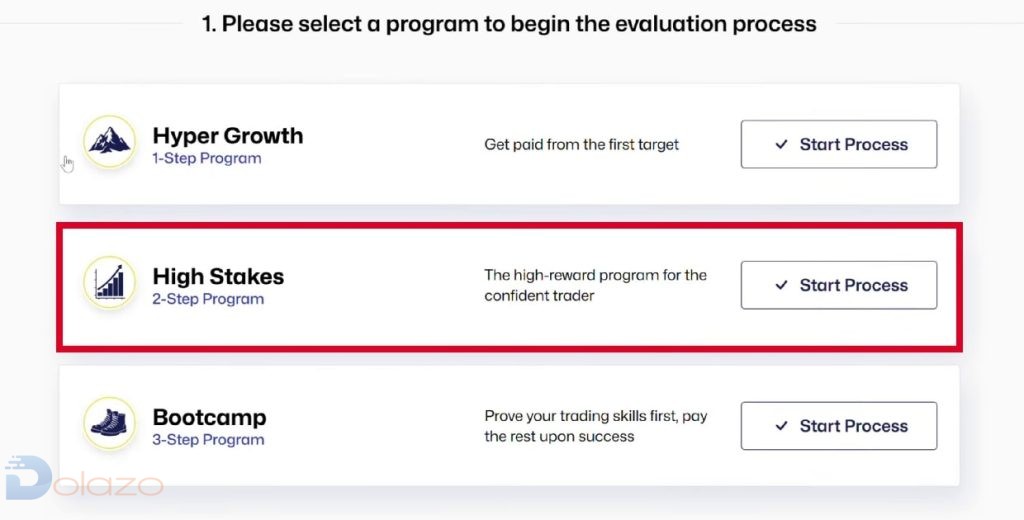Start Process for Bootcamp program

click(839, 426)
